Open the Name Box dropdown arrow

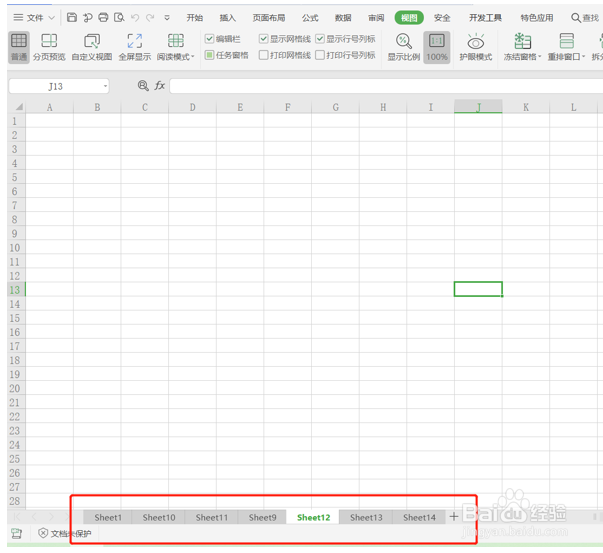click(x=105, y=86)
